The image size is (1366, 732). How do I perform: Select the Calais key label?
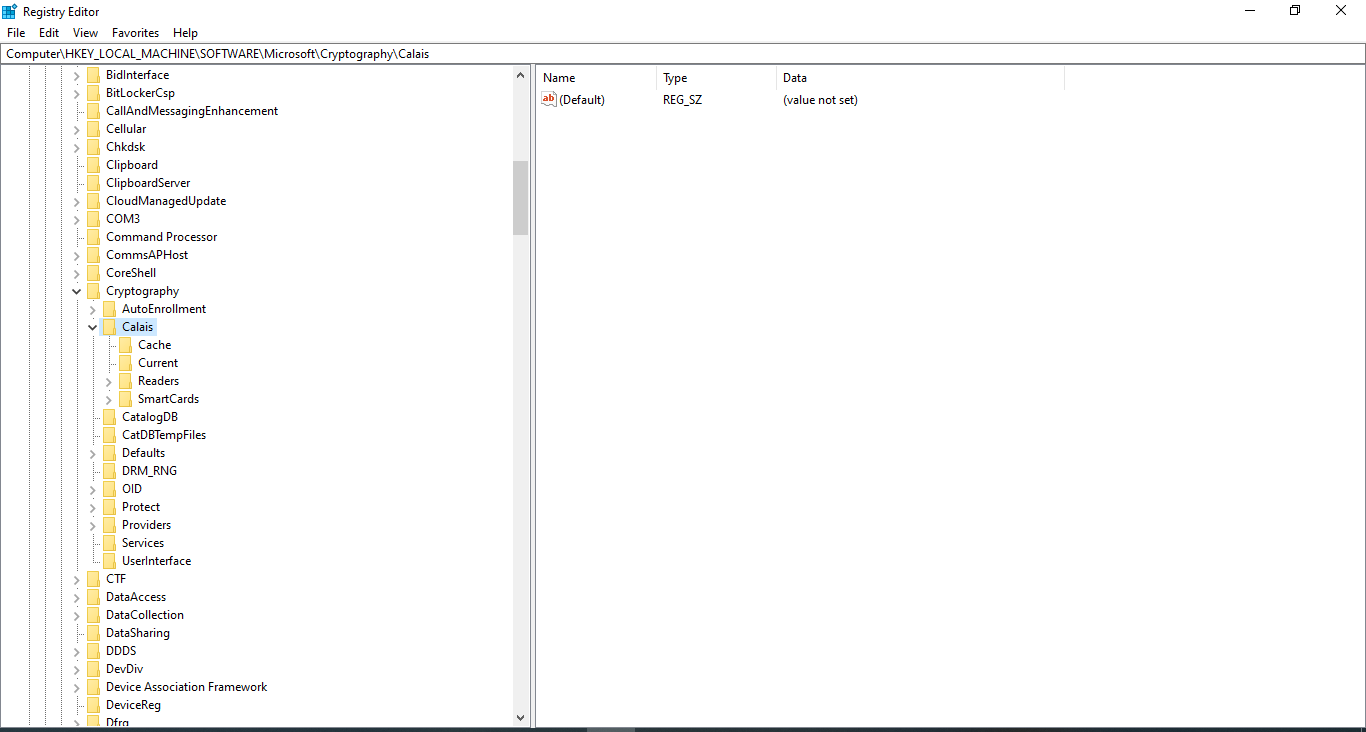point(138,327)
